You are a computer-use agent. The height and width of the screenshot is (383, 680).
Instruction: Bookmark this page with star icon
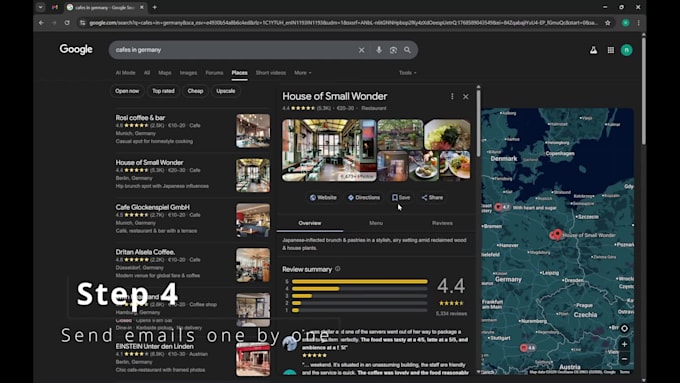(608, 23)
